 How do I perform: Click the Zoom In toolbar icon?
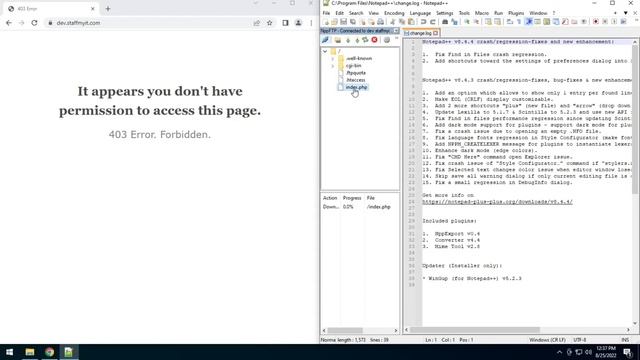point(467,22)
